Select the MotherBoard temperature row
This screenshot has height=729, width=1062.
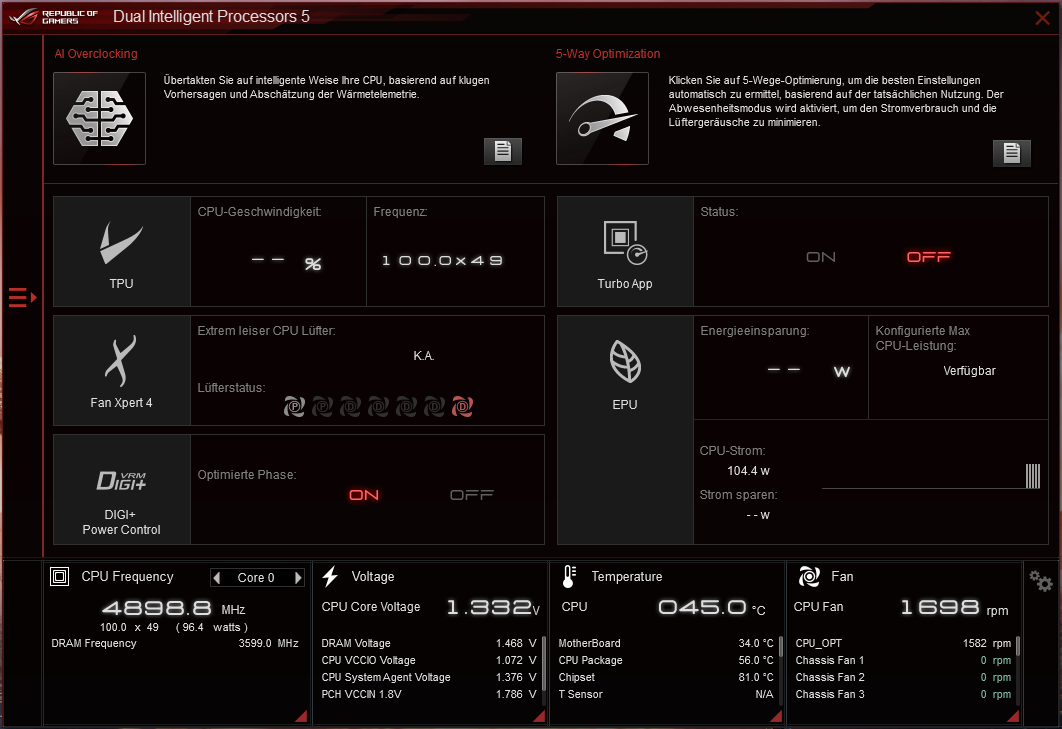[x=666, y=643]
